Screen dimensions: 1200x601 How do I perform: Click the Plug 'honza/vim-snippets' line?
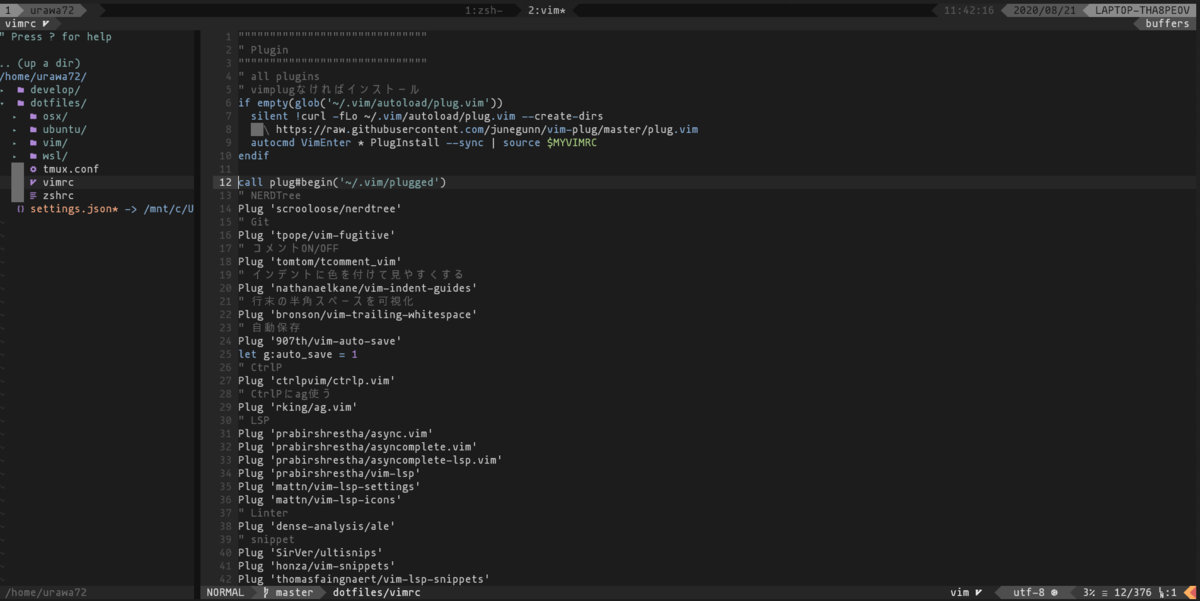tap(316, 566)
